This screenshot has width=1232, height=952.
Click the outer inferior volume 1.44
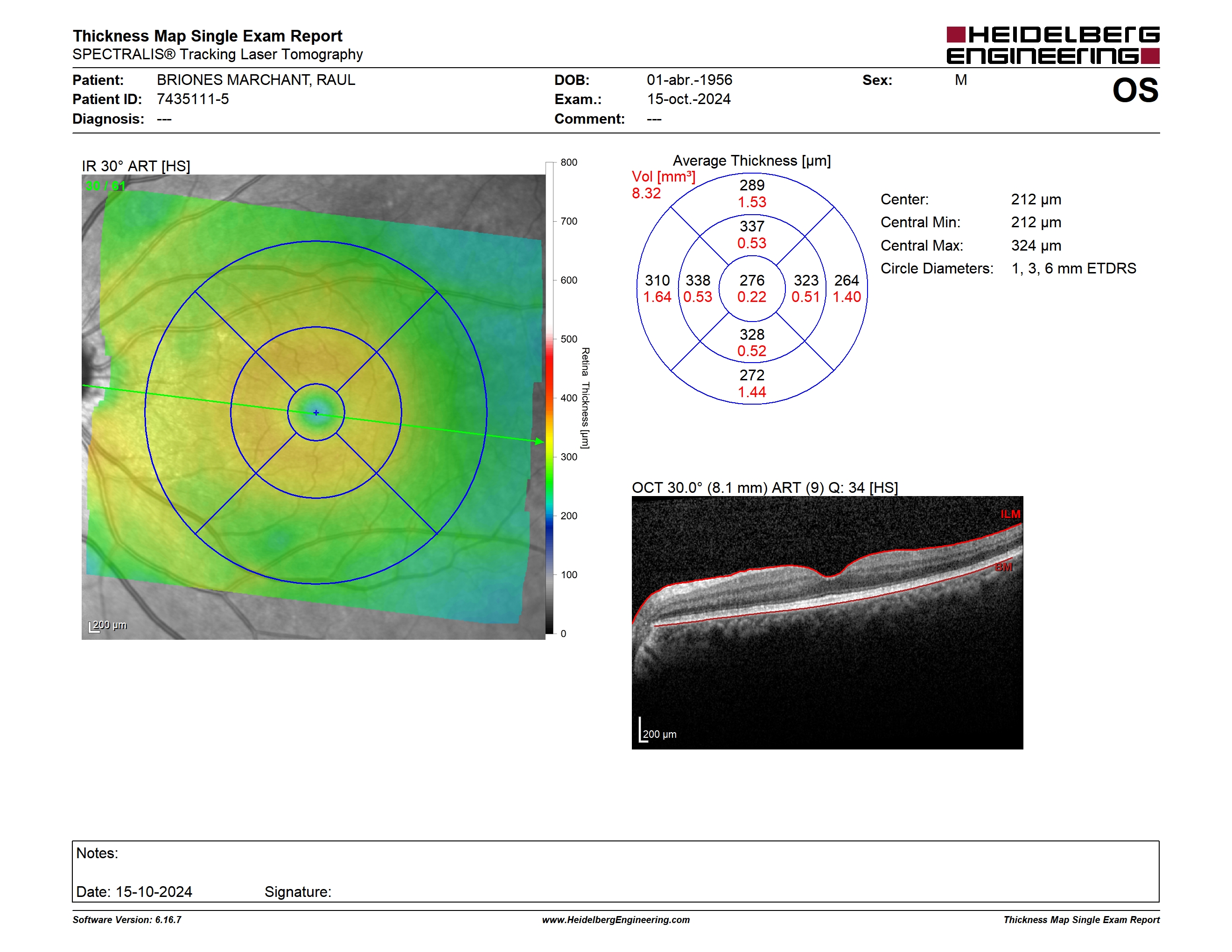752,392
